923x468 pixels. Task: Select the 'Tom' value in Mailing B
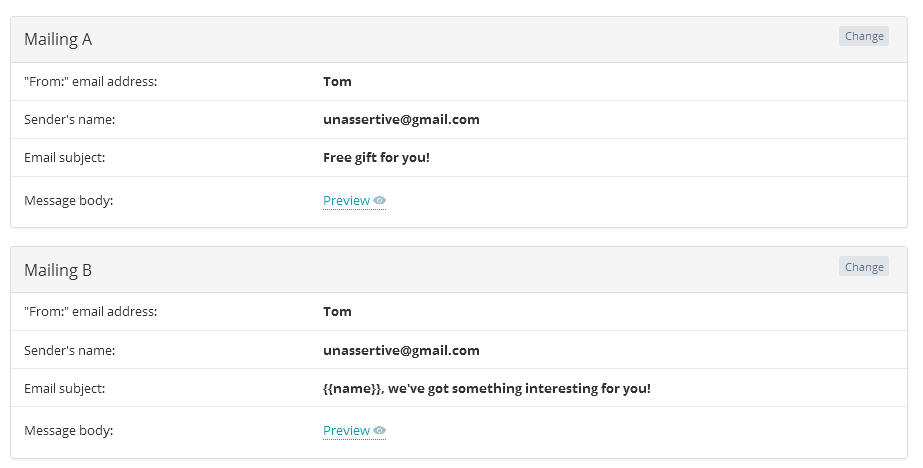coord(338,312)
